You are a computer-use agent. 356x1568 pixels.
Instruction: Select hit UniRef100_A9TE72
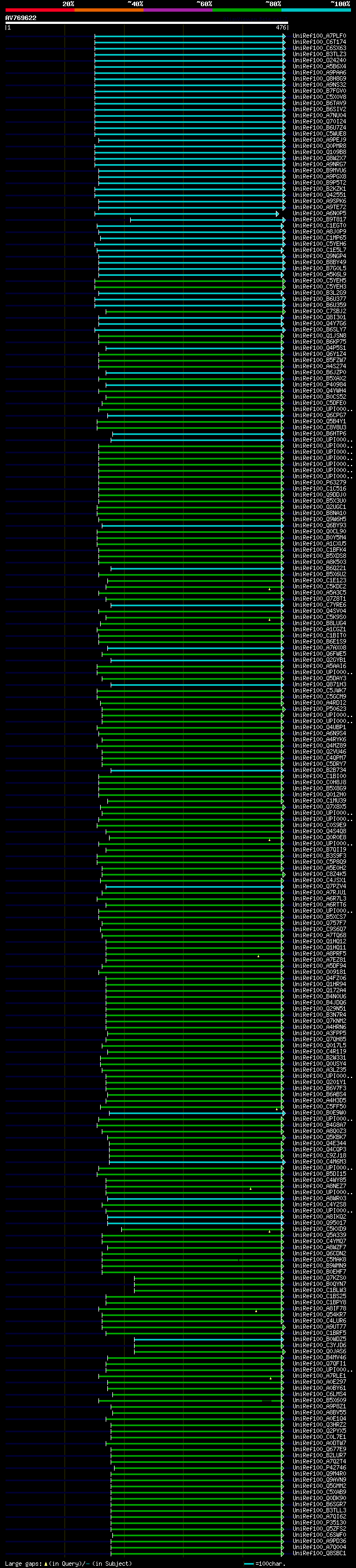(x=319, y=207)
